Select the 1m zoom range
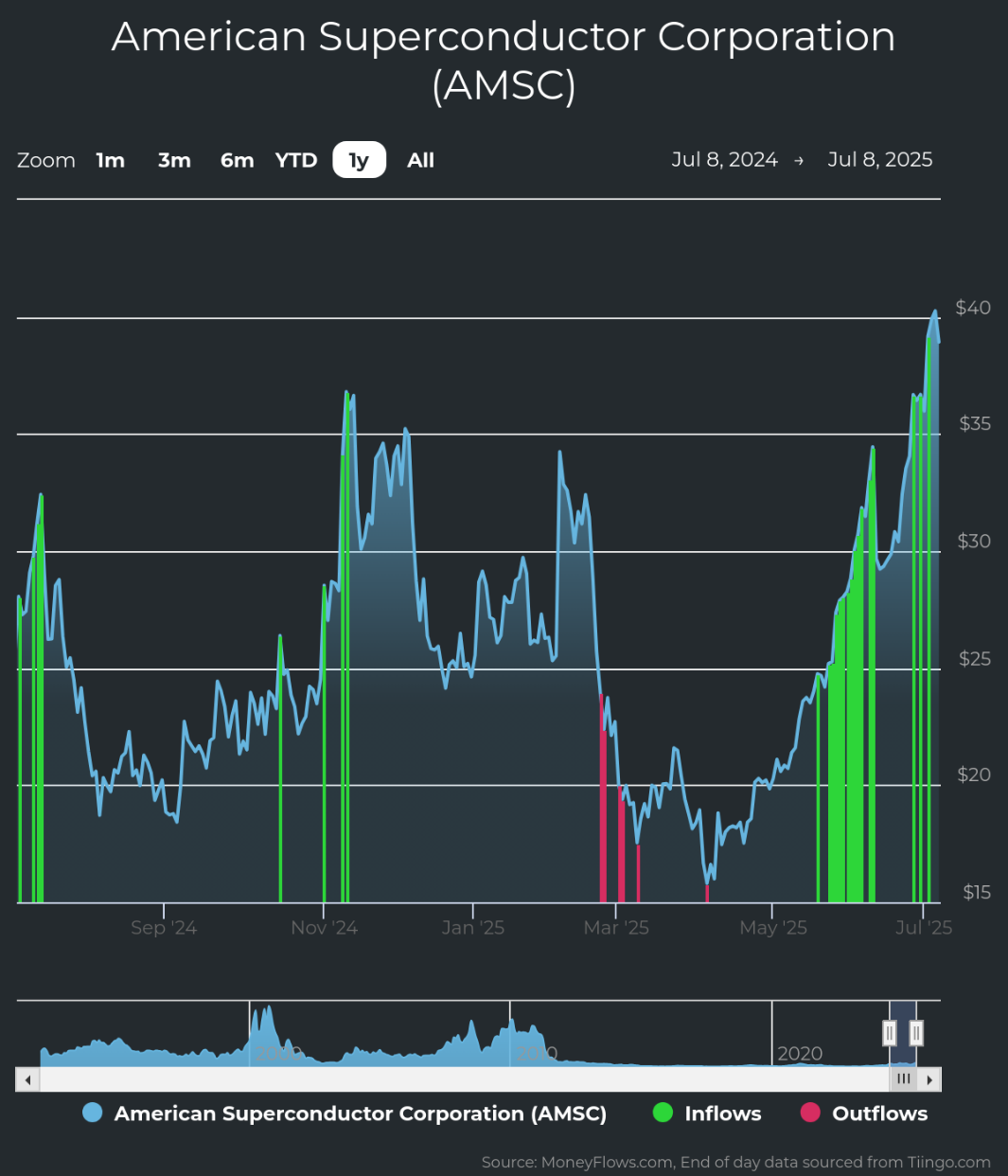1008x1176 pixels. click(111, 160)
